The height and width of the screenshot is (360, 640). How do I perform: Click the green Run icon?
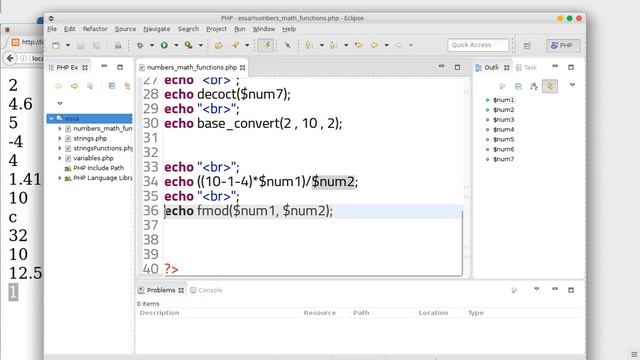tap(164, 45)
